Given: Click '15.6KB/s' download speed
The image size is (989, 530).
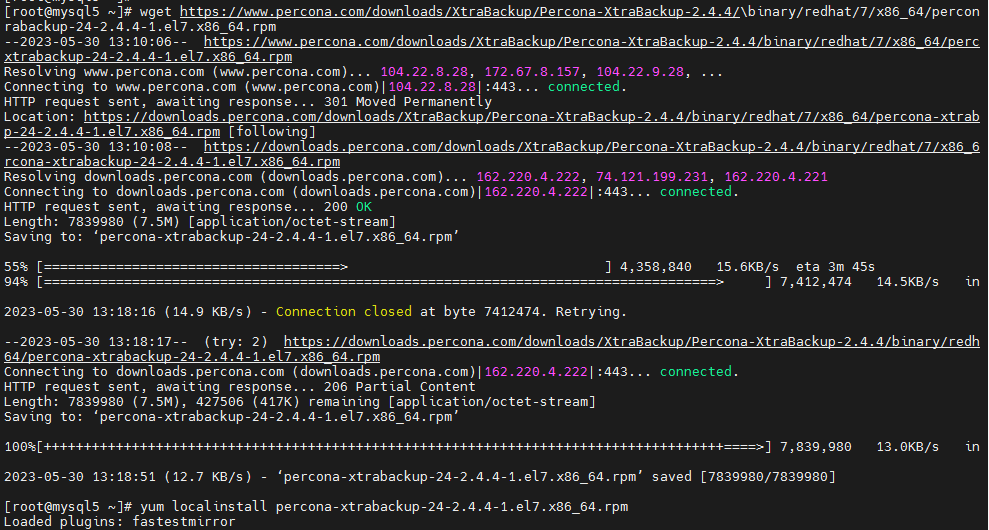Looking at the screenshot, I should tap(747, 267).
